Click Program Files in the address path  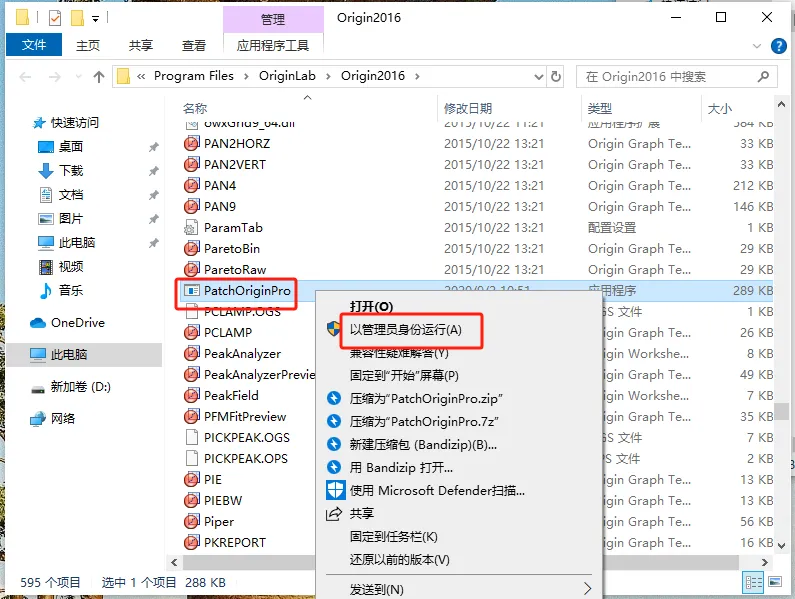(x=194, y=76)
